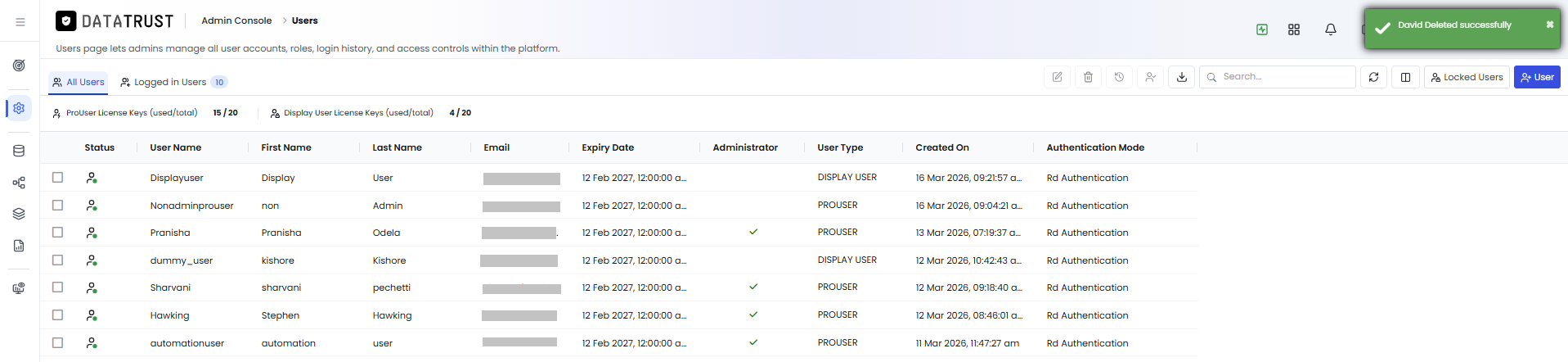Switch to the All Users tab
1568x362 pixels.
79,82
